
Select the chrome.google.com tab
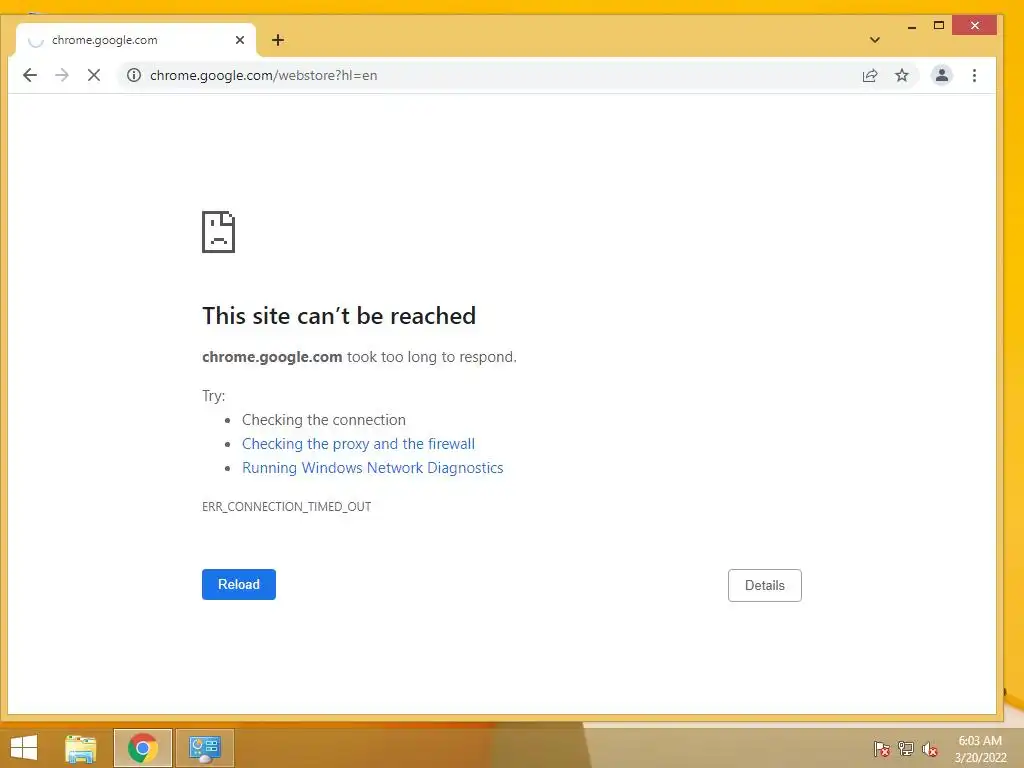(x=136, y=40)
